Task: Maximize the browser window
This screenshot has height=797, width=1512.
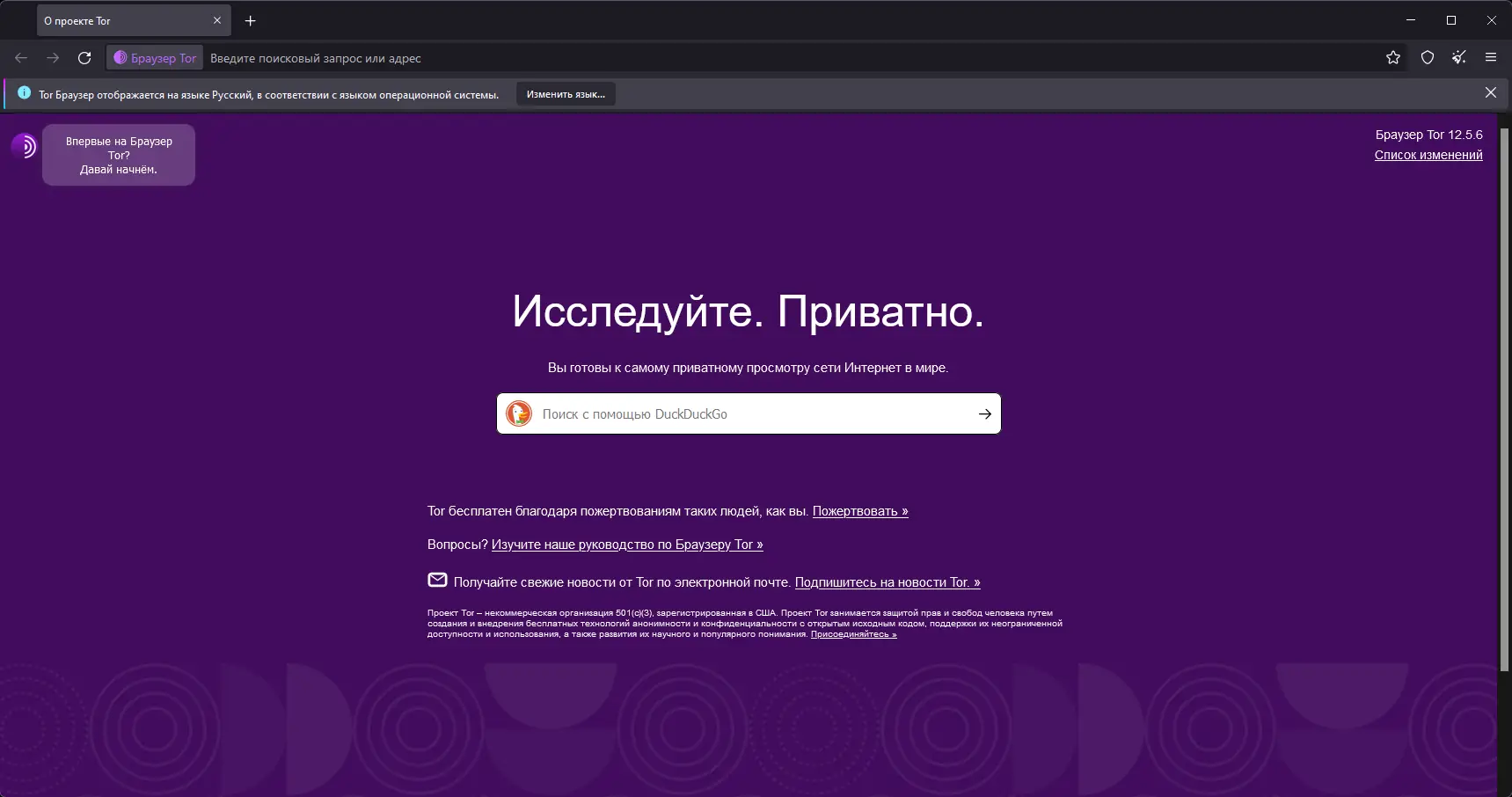Action: 1451,20
